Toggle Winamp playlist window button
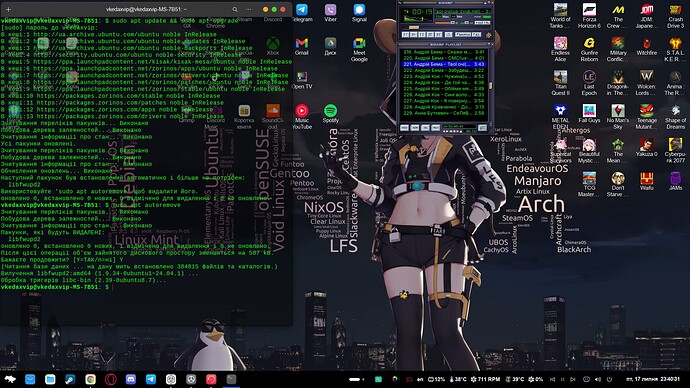The height and width of the screenshot is (388, 690). coord(486,22)
